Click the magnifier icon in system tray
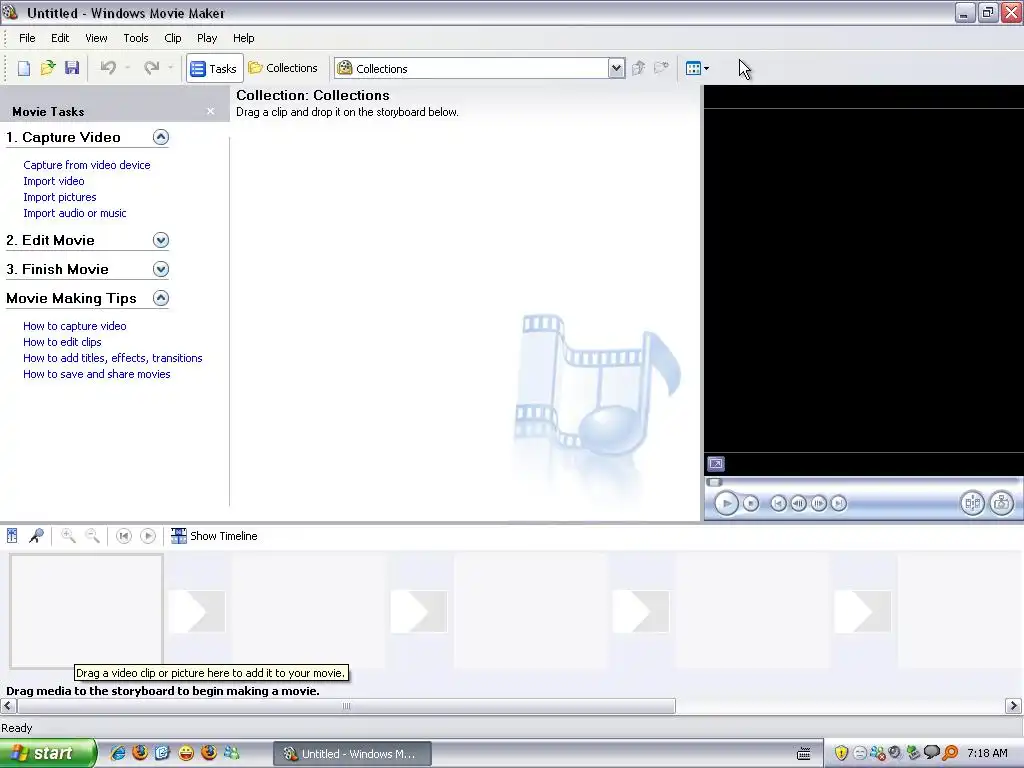The height and width of the screenshot is (768, 1024). [950, 753]
